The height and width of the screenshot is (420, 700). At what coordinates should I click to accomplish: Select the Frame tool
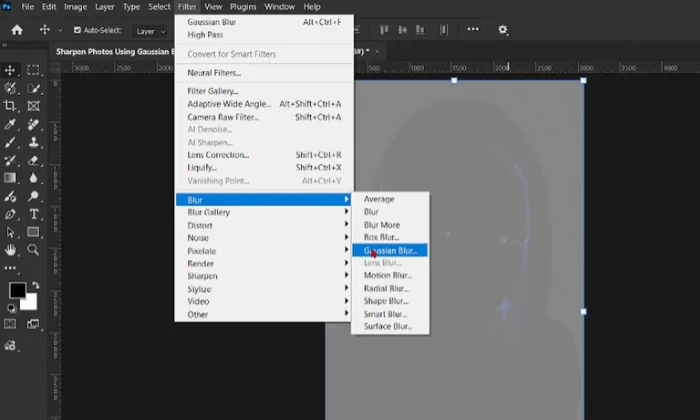coord(33,106)
